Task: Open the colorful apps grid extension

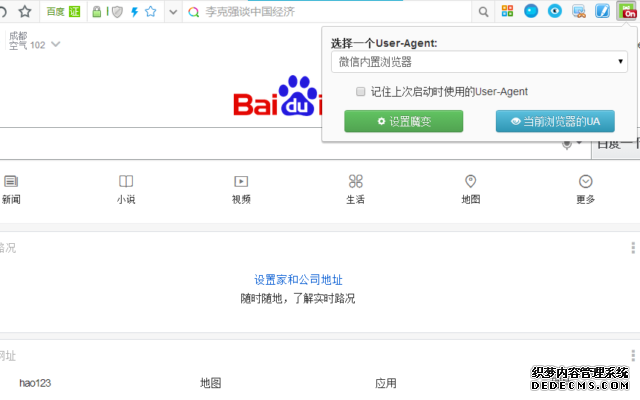Action: click(x=507, y=11)
